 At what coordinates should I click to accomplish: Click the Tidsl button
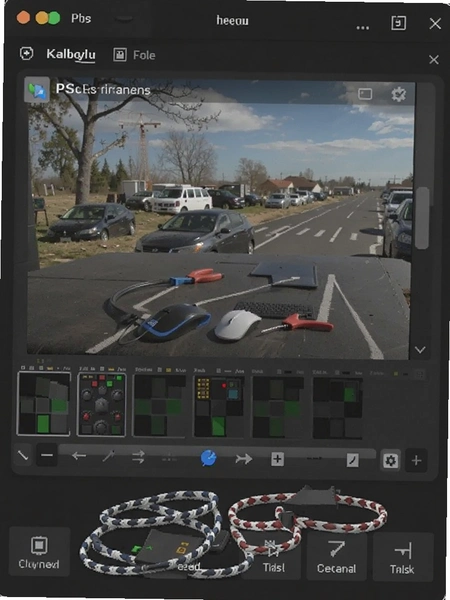click(272, 558)
